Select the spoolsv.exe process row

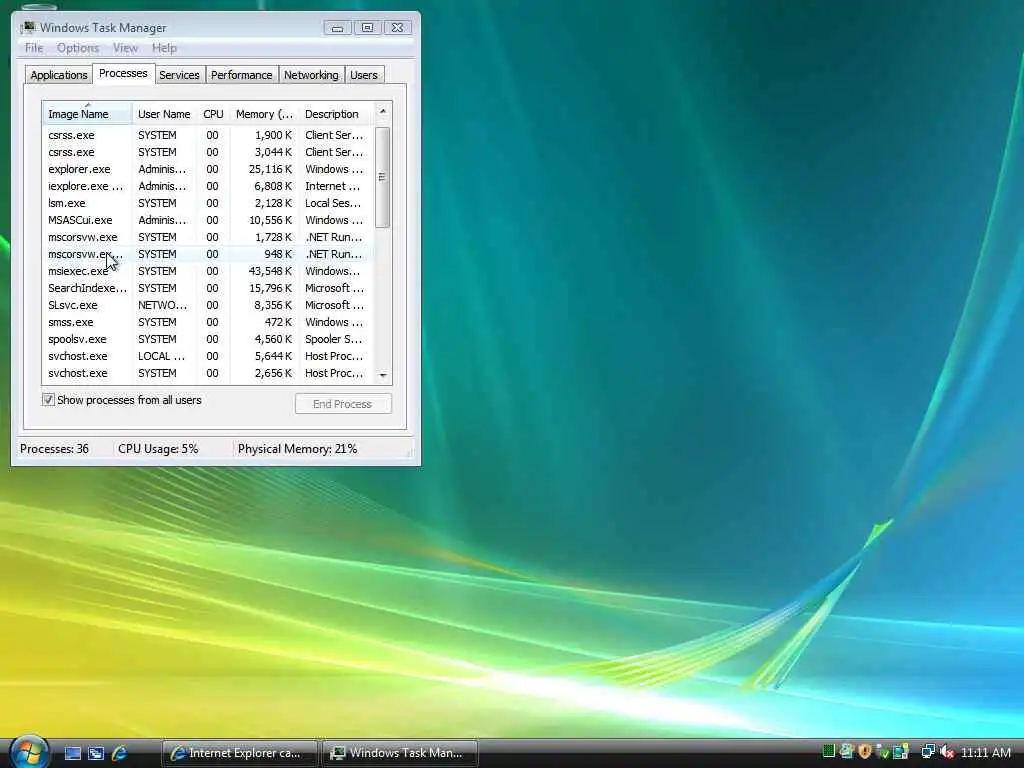208,339
